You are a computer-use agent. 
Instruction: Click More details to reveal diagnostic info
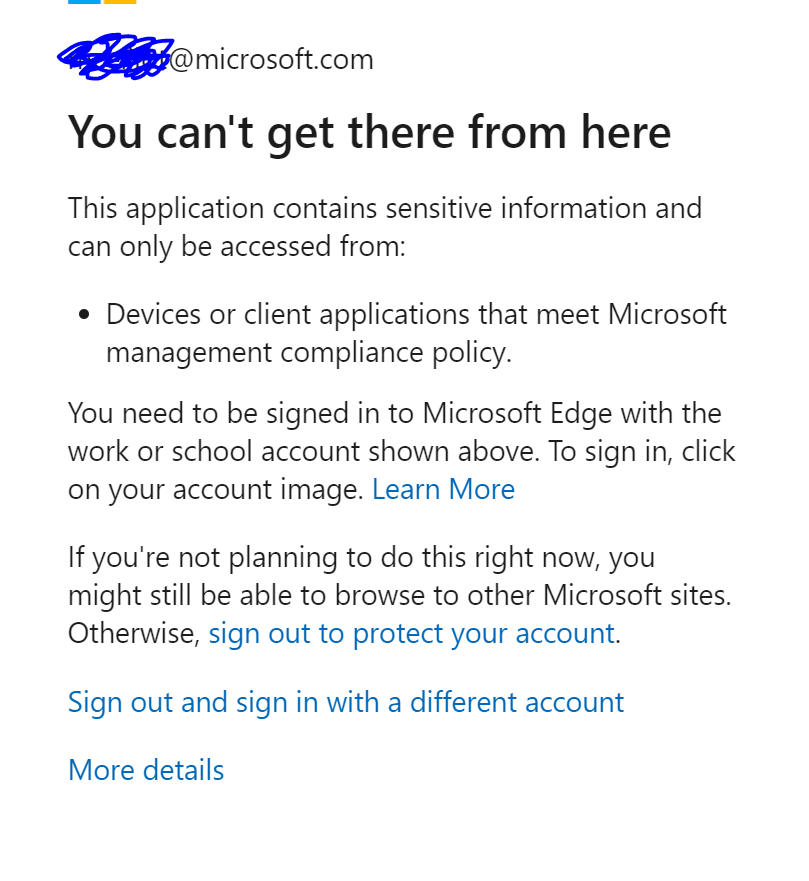(x=145, y=770)
